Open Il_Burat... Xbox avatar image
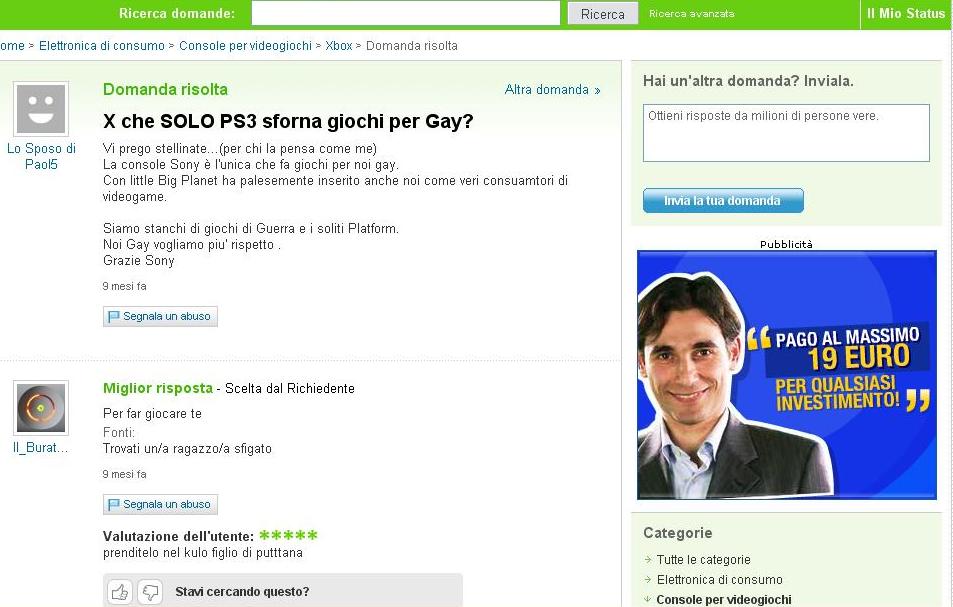The height and width of the screenshot is (607, 953). [x=41, y=408]
